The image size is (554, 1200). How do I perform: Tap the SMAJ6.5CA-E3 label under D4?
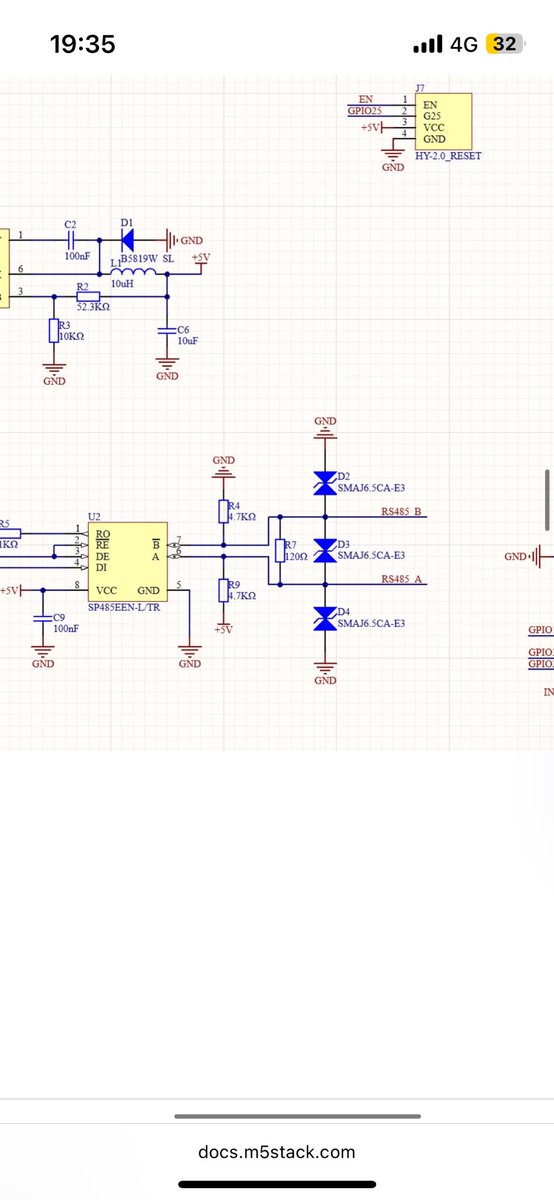371,623
